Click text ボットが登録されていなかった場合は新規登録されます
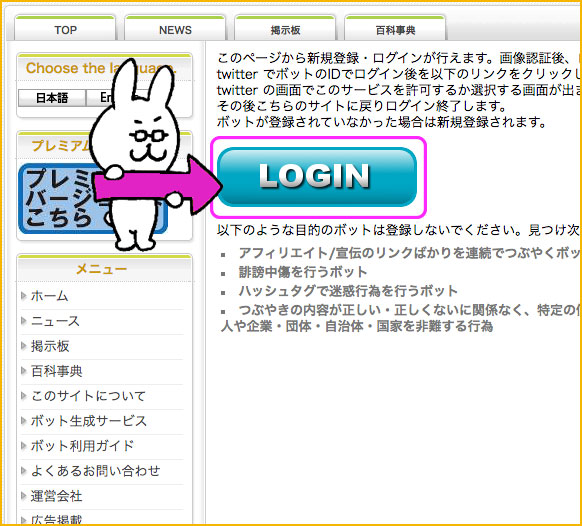Image resolution: width=582 pixels, height=526 pixels. point(382,122)
